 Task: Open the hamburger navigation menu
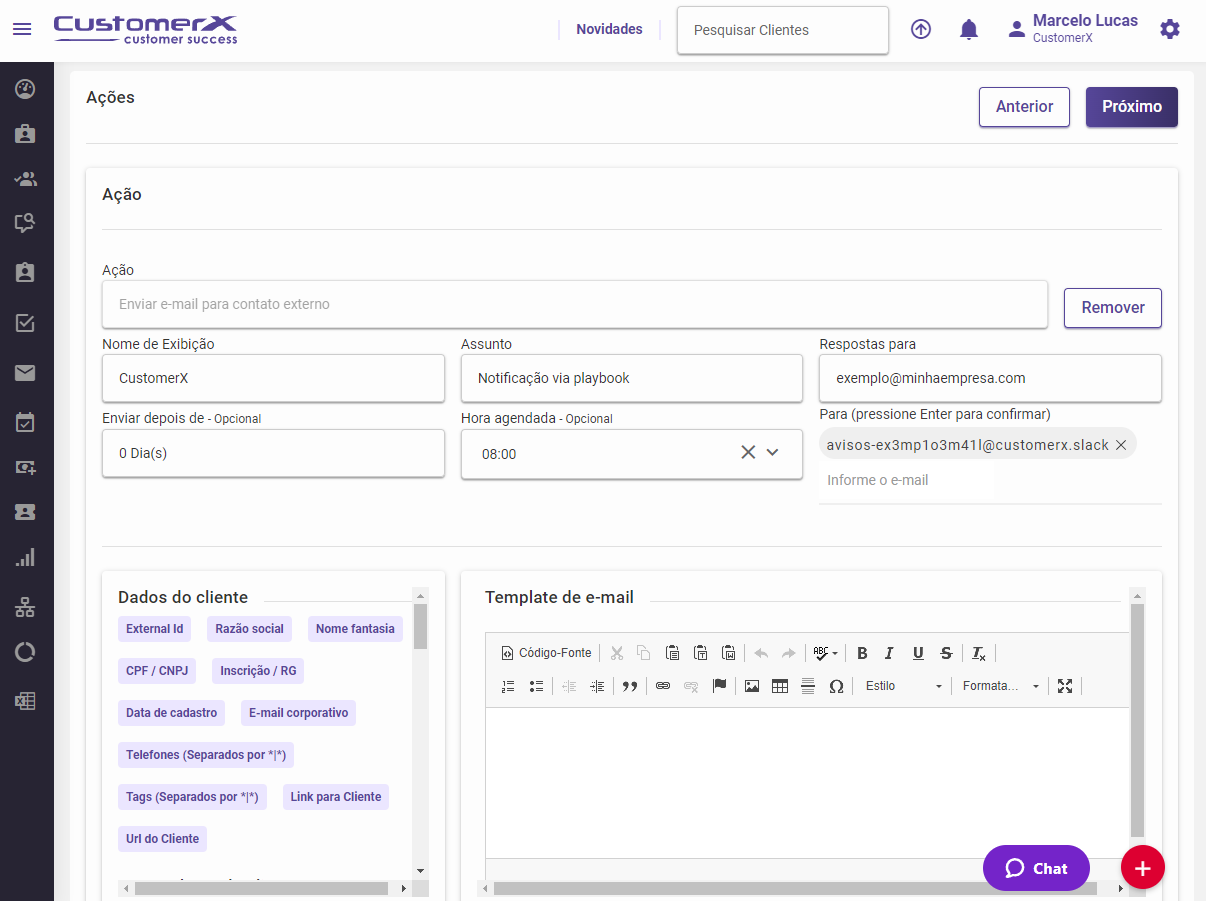click(x=22, y=30)
